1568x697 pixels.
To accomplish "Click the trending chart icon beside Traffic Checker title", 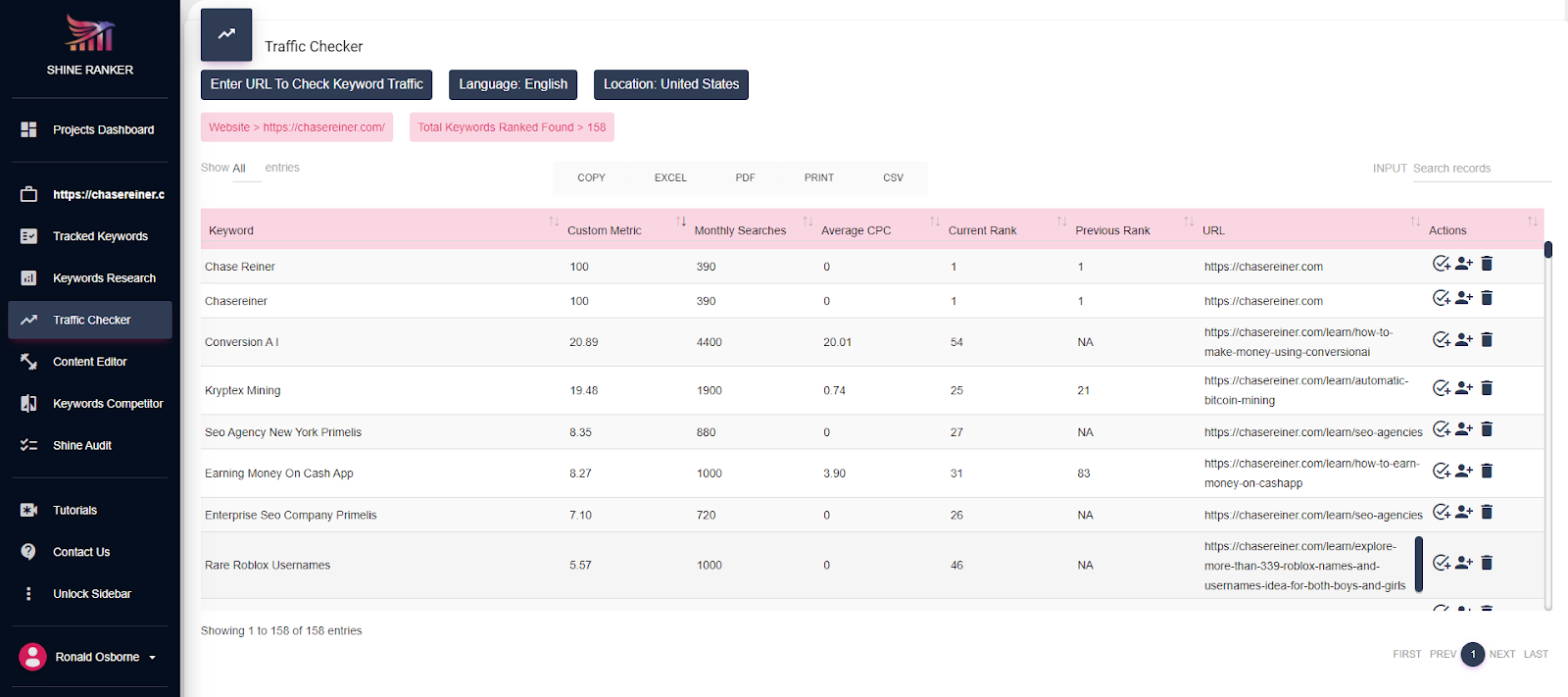I will coord(226,34).
